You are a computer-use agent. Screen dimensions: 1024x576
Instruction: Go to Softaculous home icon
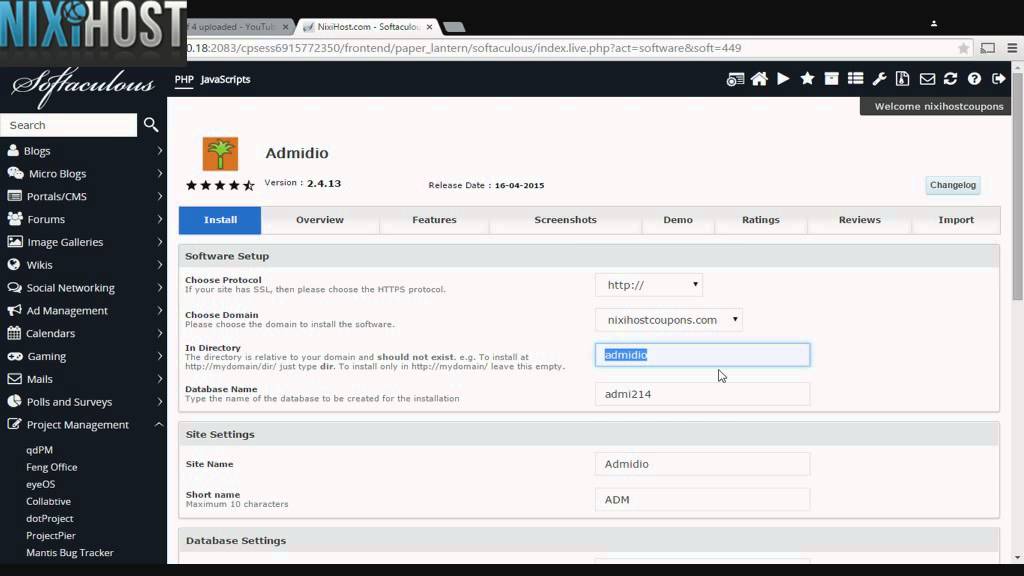[x=759, y=79]
